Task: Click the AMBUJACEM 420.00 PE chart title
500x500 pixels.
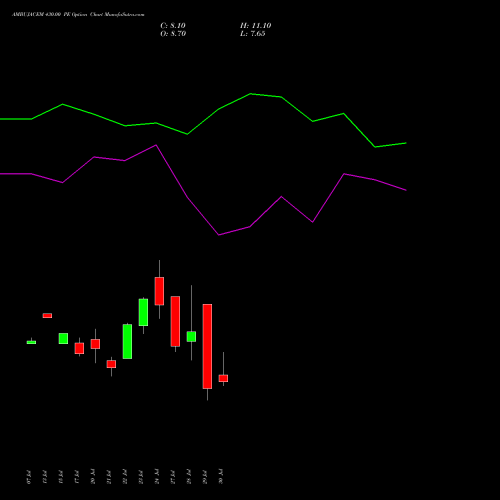Action: click(78, 15)
